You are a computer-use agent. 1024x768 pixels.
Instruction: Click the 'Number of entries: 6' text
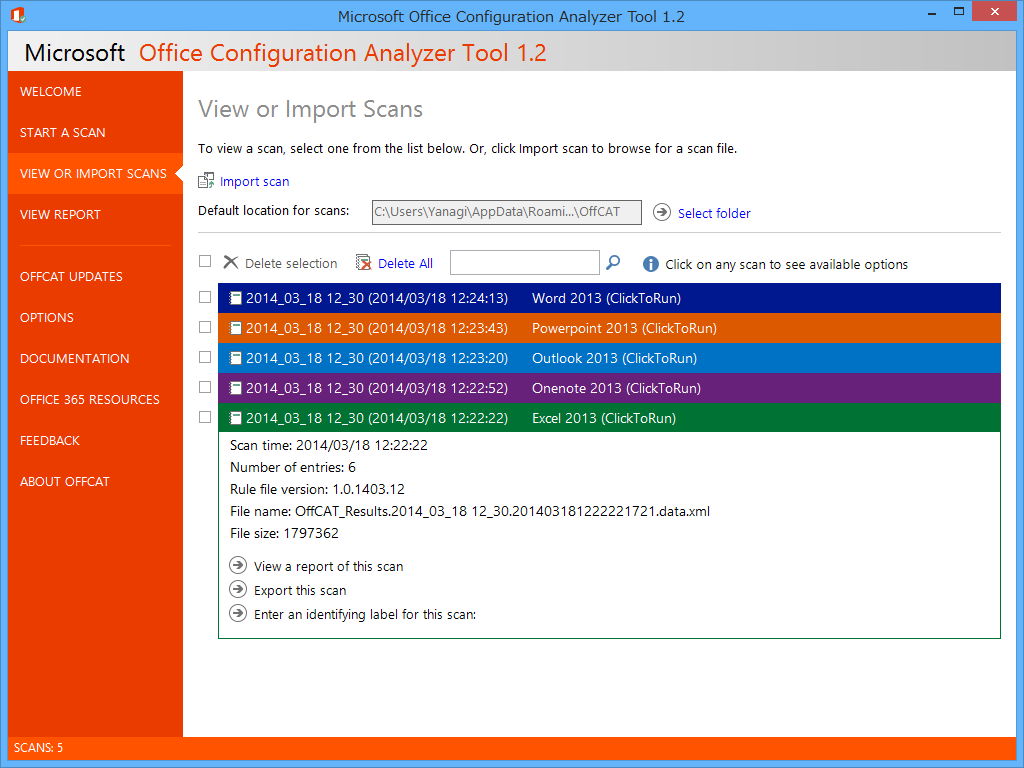click(293, 468)
